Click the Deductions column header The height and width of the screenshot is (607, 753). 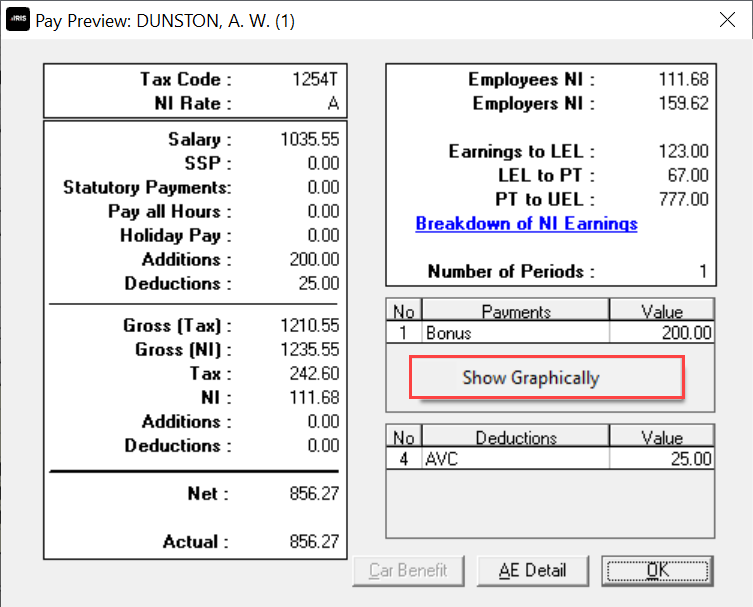click(516, 438)
